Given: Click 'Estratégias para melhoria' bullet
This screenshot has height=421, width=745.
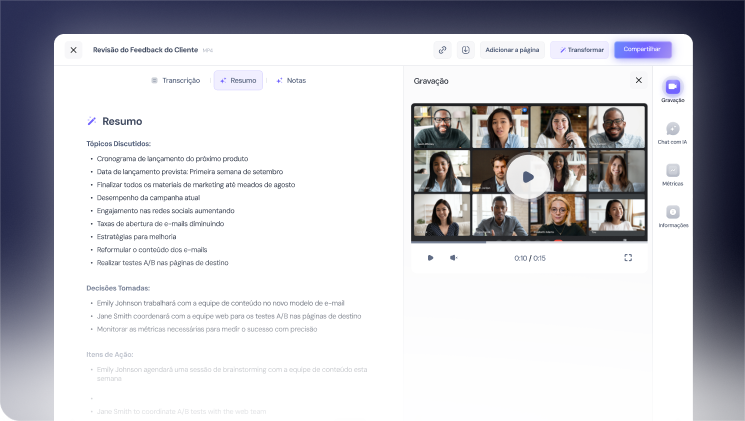Looking at the screenshot, I should (x=136, y=237).
